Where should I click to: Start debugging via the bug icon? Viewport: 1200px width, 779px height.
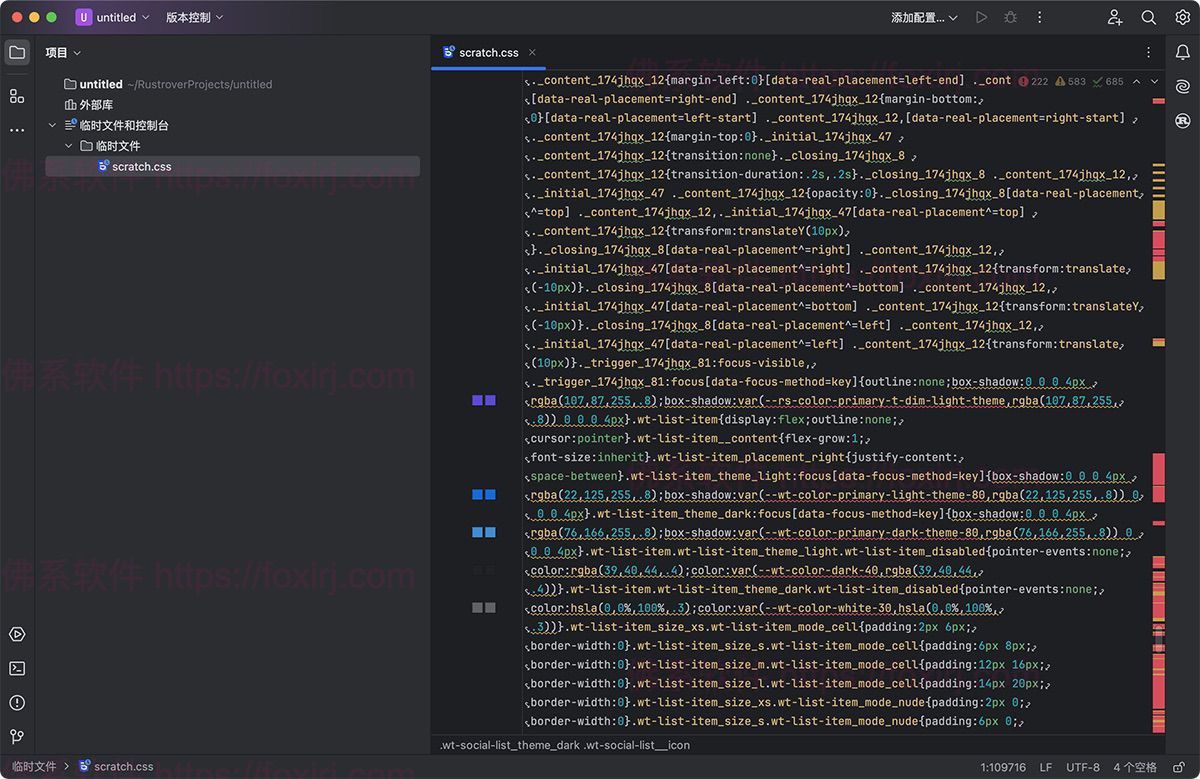coord(1010,17)
